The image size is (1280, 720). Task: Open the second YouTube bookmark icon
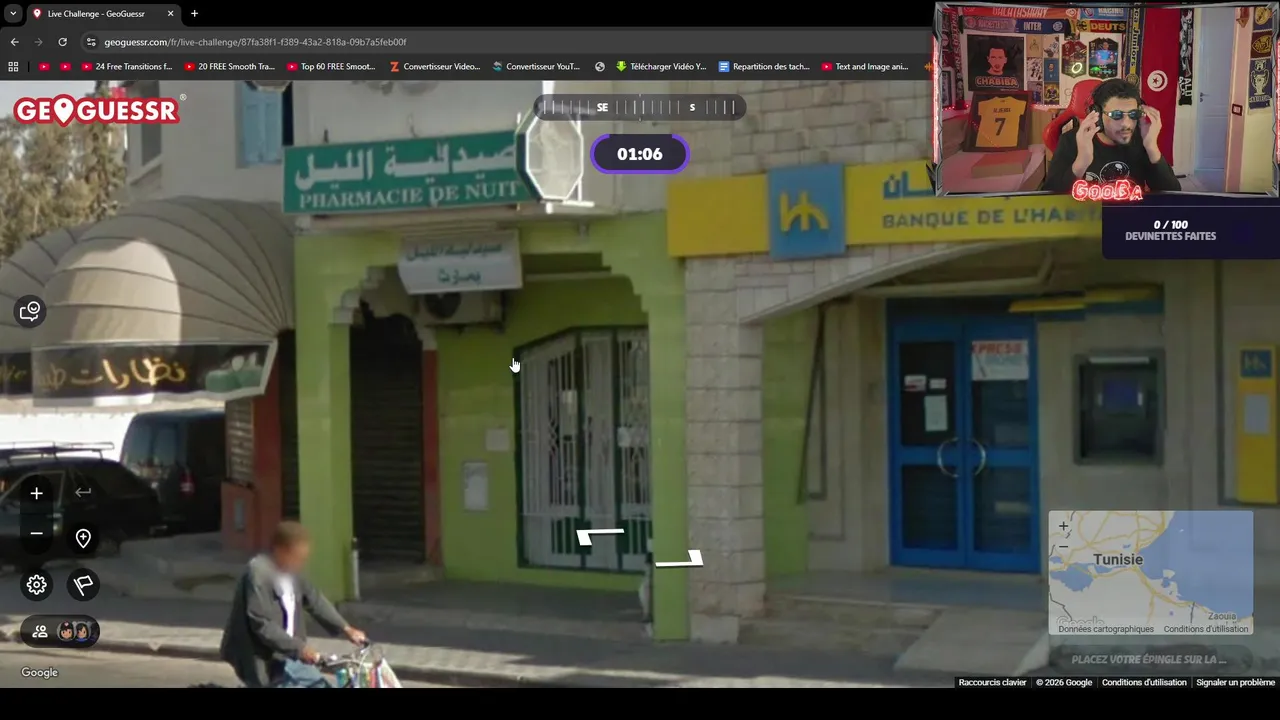(65, 67)
